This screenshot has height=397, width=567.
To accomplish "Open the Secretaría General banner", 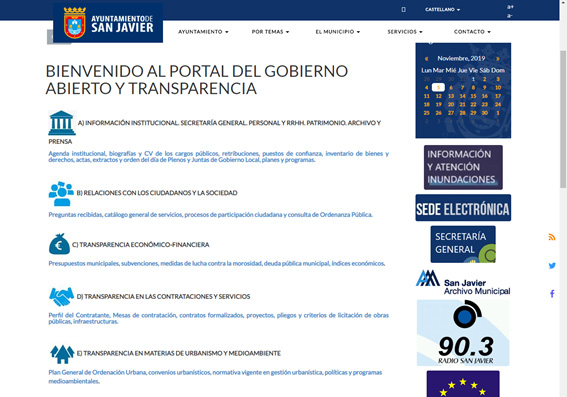I will pyautogui.click(x=463, y=244).
